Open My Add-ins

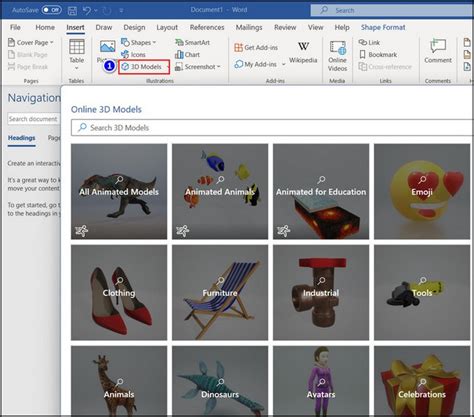click(x=256, y=64)
